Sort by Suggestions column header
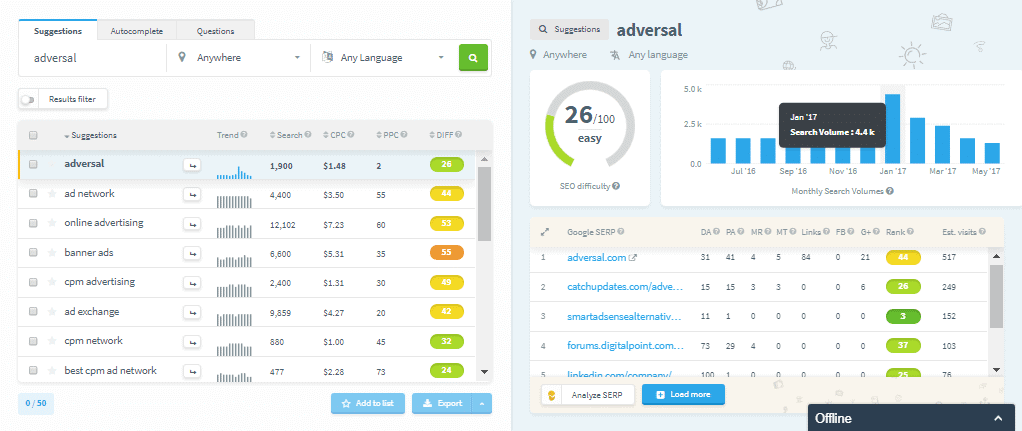1022x431 pixels. coord(90,135)
